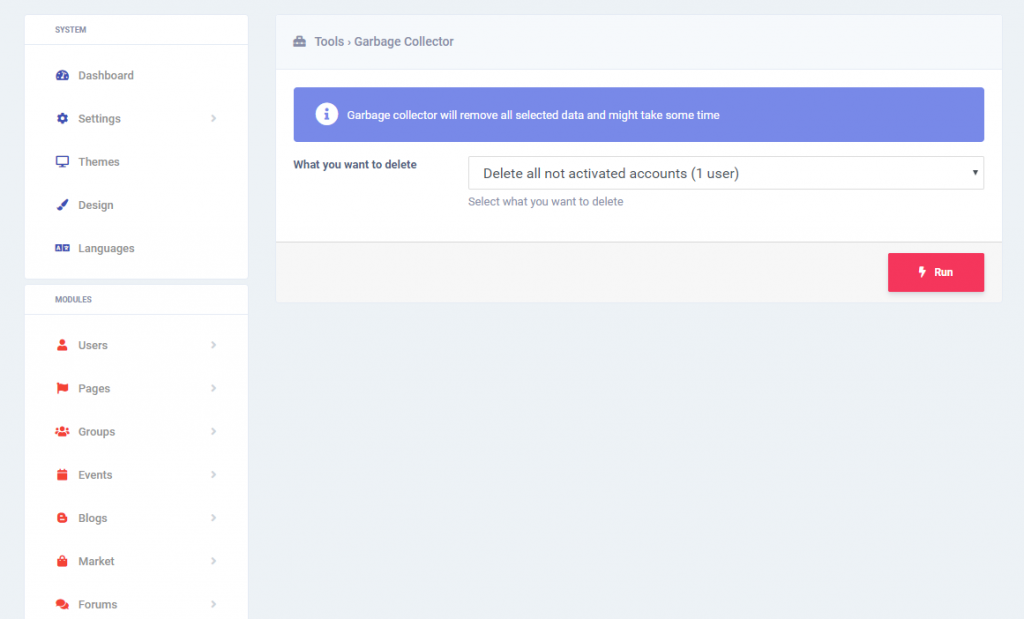Open the Forums menu item label
Image resolution: width=1024 pixels, height=619 pixels.
tap(98, 604)
